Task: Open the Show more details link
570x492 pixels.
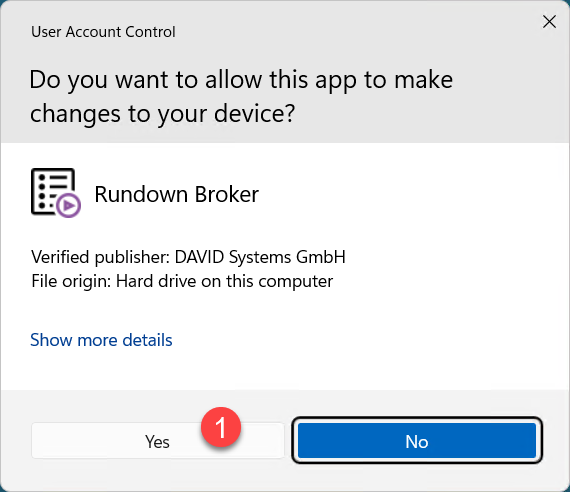Action: point(101,340)
